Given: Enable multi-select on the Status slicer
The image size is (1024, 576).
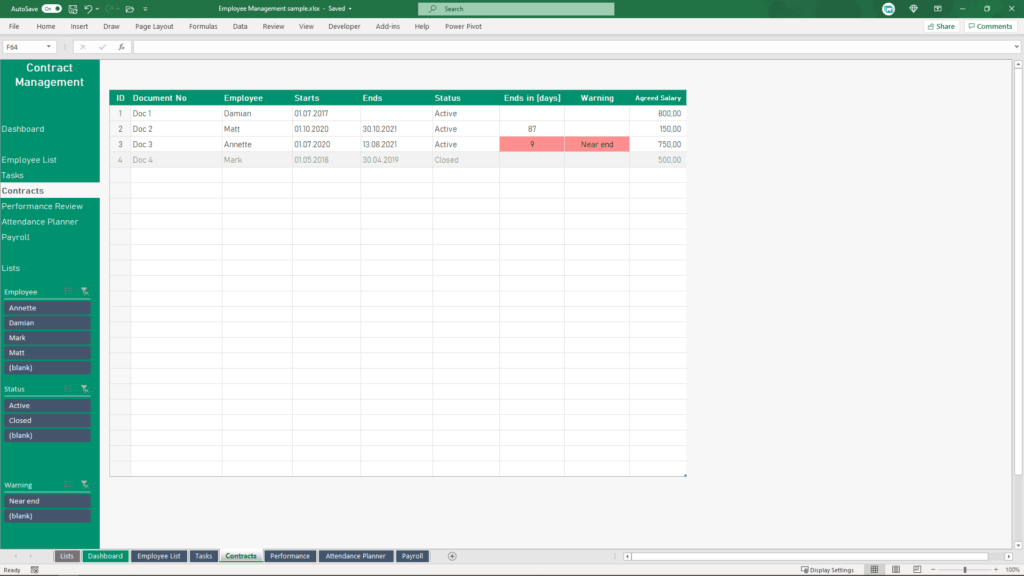Looking at the screenshot, I should (66, 388).
